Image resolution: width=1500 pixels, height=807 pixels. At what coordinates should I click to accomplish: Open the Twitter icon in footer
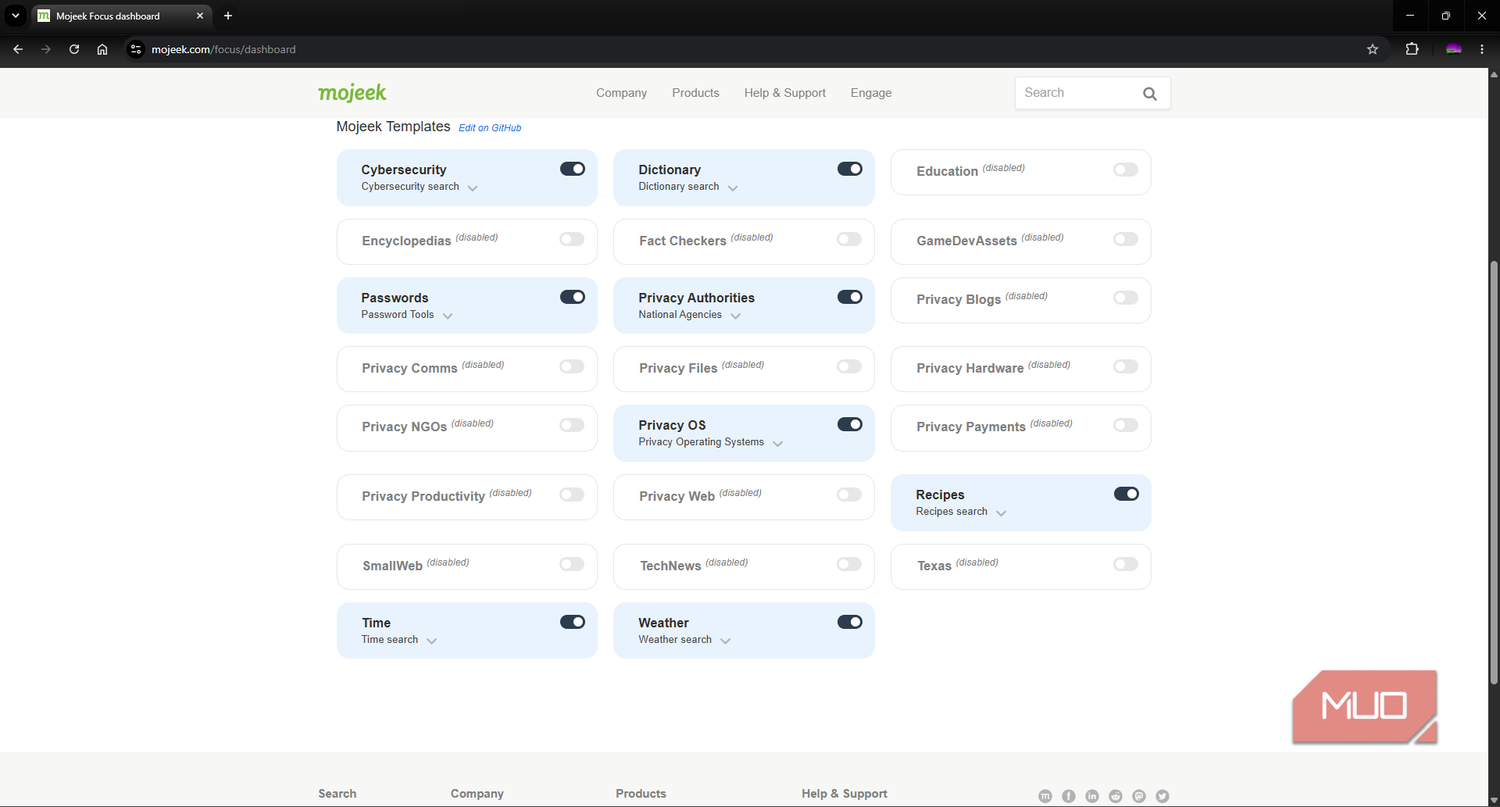click(x=1162, y=796)
